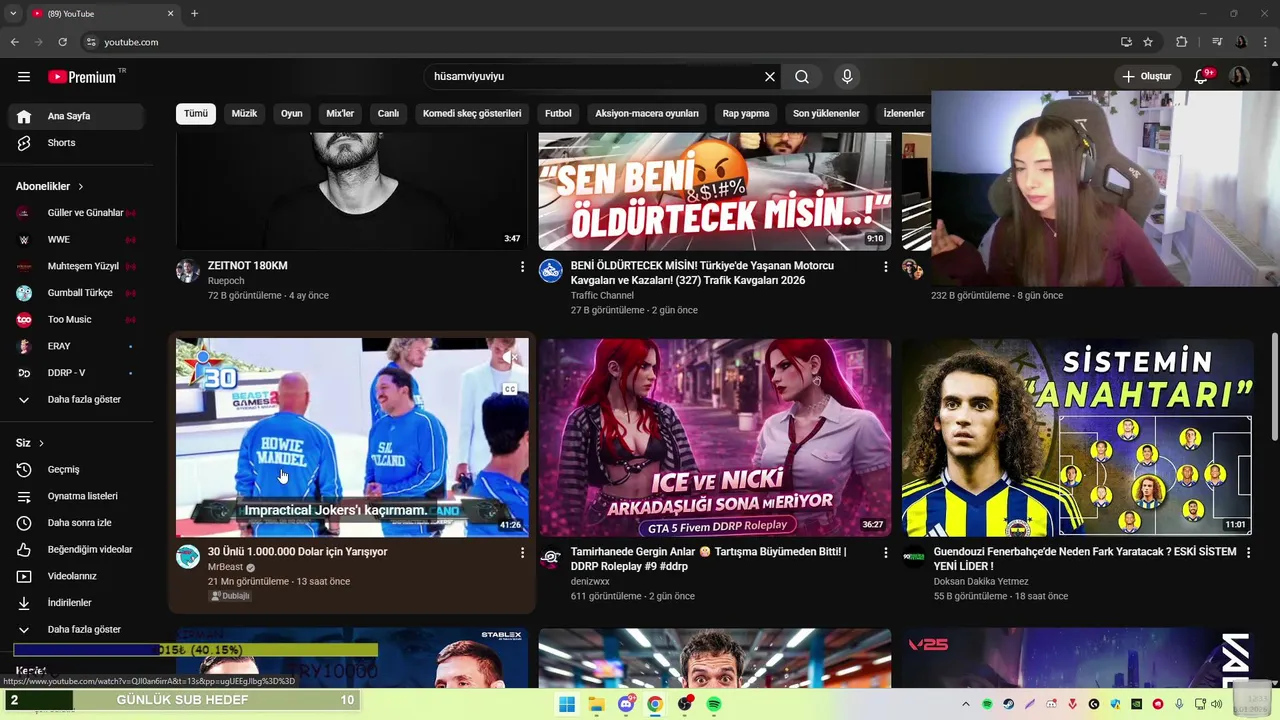Click the browser reload button
Viewport: 1280px width, 720px height.
coord(62,42)
